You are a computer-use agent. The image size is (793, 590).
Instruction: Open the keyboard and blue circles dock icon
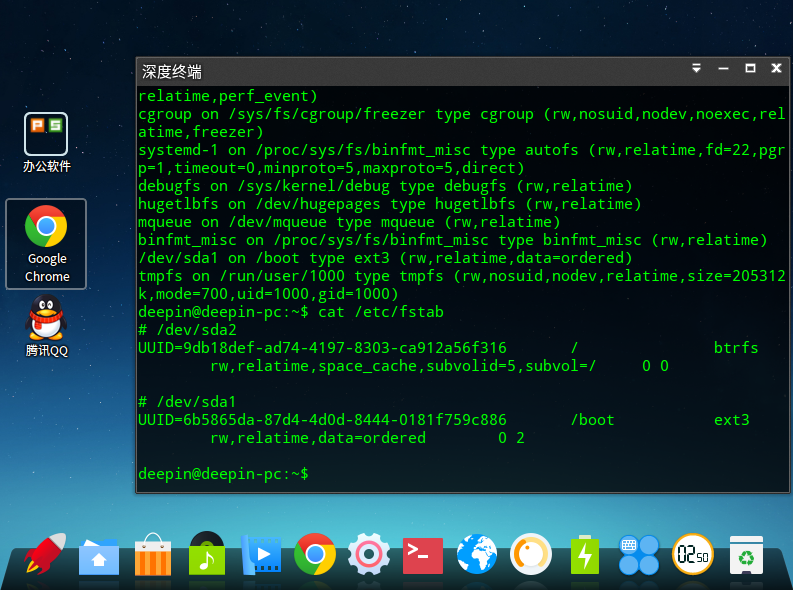tap(639, 554)
